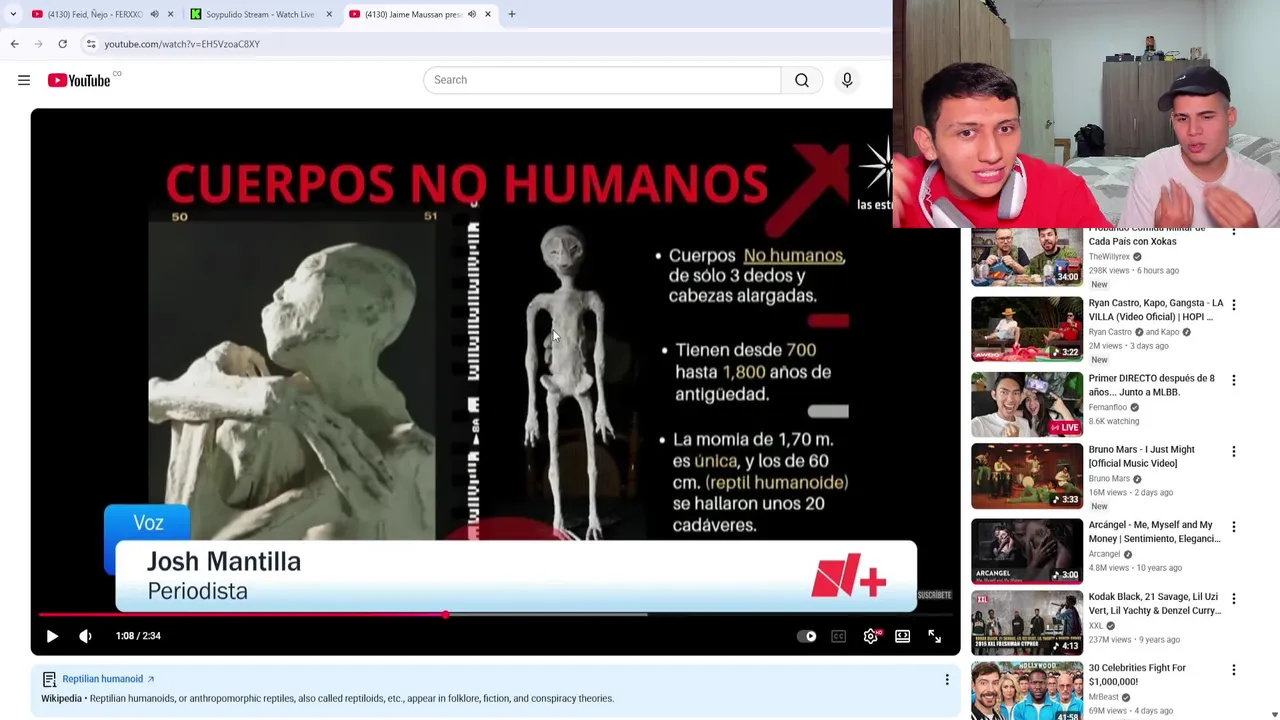Open the 30 Celebrities Fight thumbnail
Screen dimensions: 1280x720
coord(1027,691)
